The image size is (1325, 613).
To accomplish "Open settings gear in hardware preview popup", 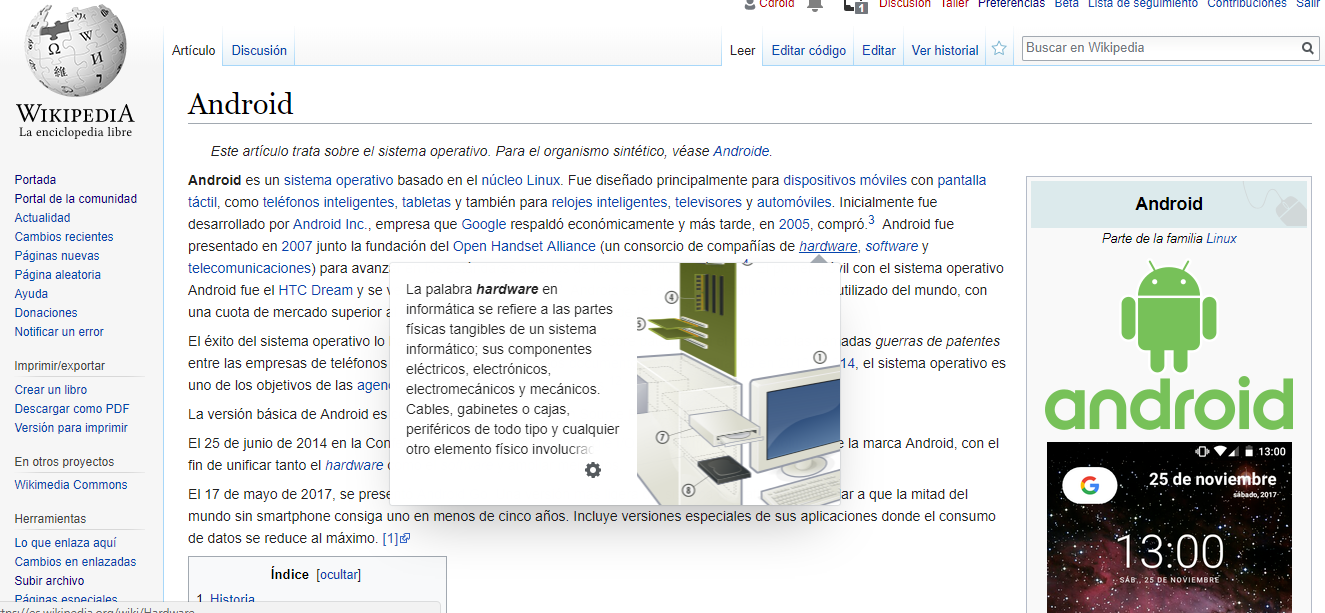I will point(593,470).
